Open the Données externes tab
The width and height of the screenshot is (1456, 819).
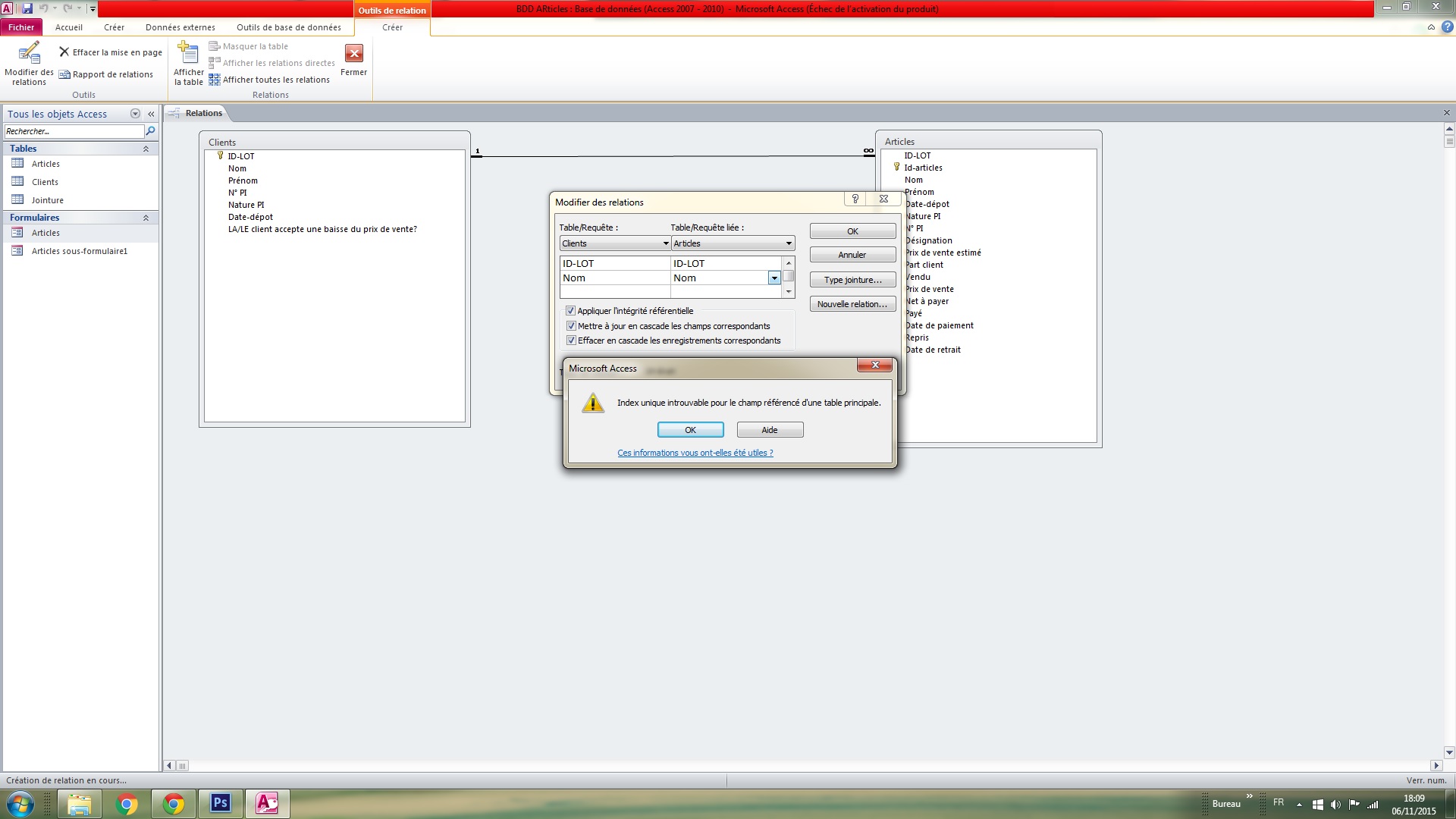[x=180, y=27]
